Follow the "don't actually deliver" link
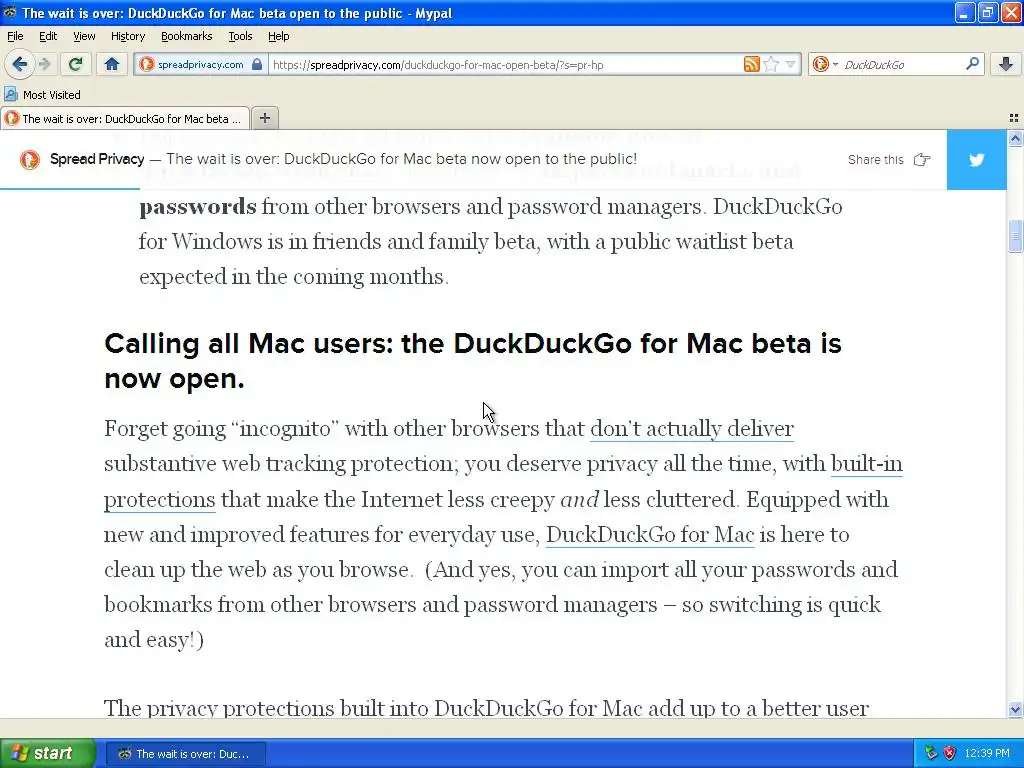Screen dimensions: 1024x768 click(692, 428)
